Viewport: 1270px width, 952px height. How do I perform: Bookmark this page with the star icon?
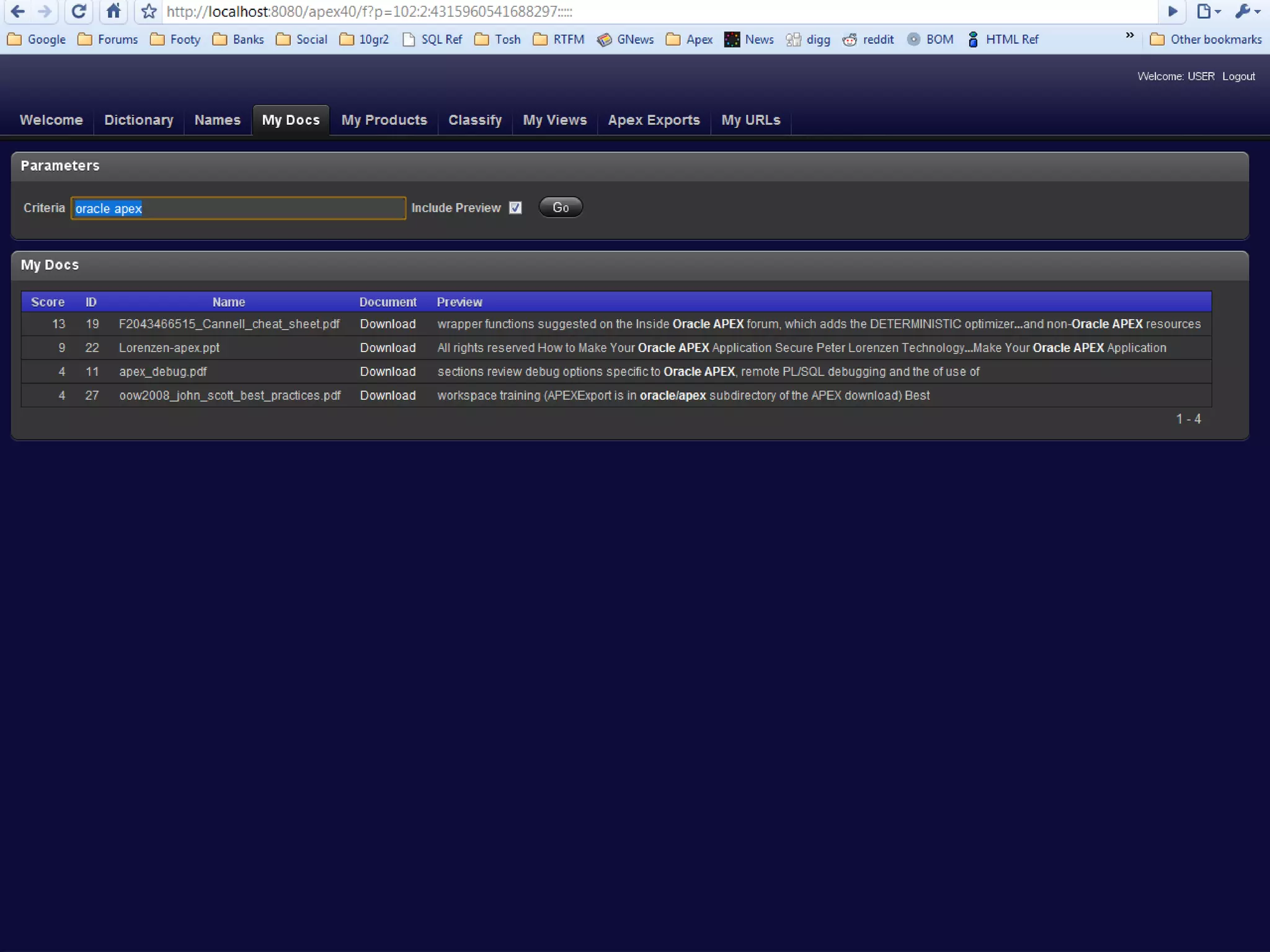coord(149,11)
